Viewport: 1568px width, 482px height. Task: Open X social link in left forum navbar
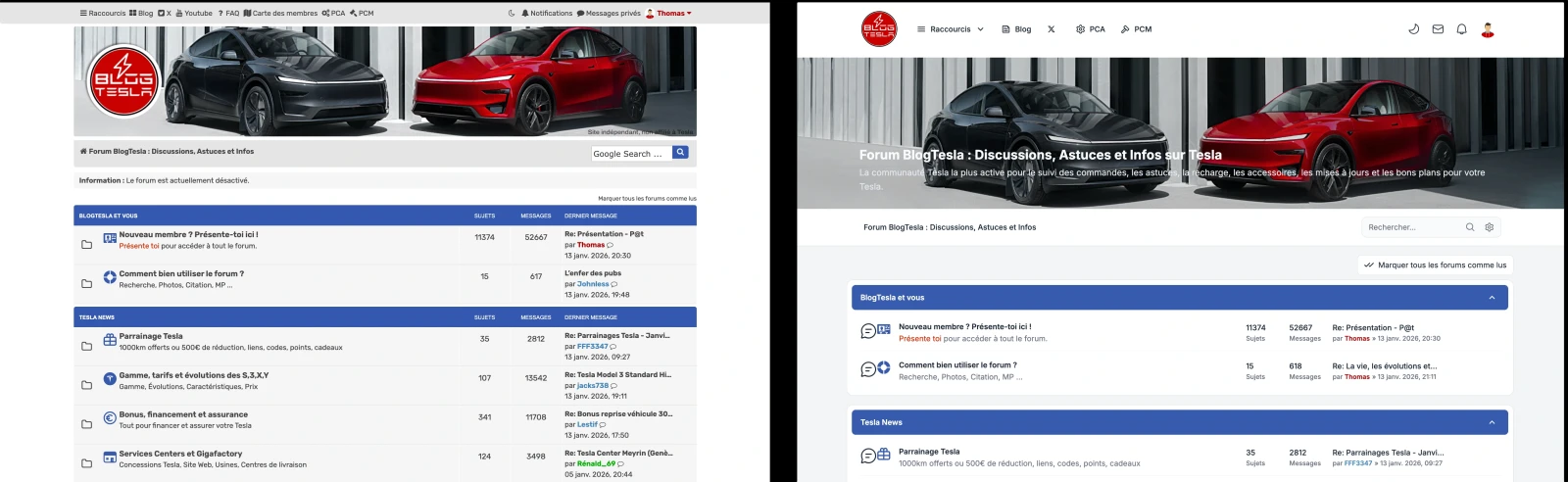click(x=165, y=14)
